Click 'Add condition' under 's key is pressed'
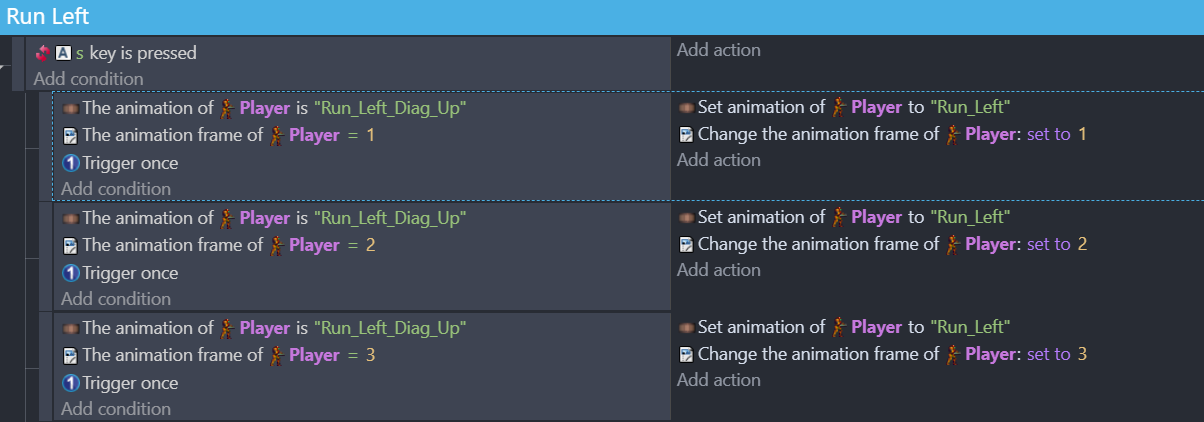The image size is (1204, 422). (x=88, y=78)
